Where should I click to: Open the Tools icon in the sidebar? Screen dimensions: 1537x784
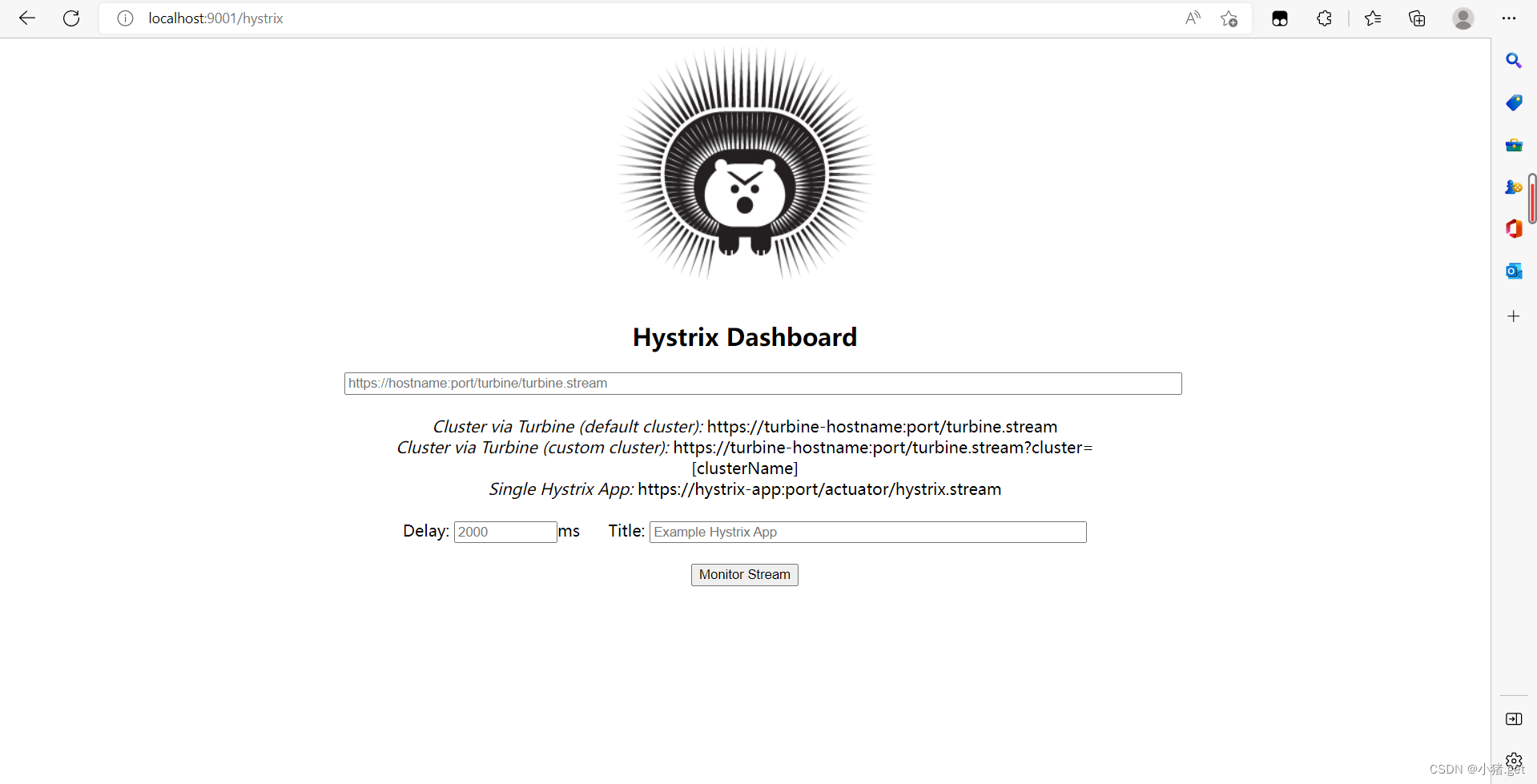point(1514,145)
